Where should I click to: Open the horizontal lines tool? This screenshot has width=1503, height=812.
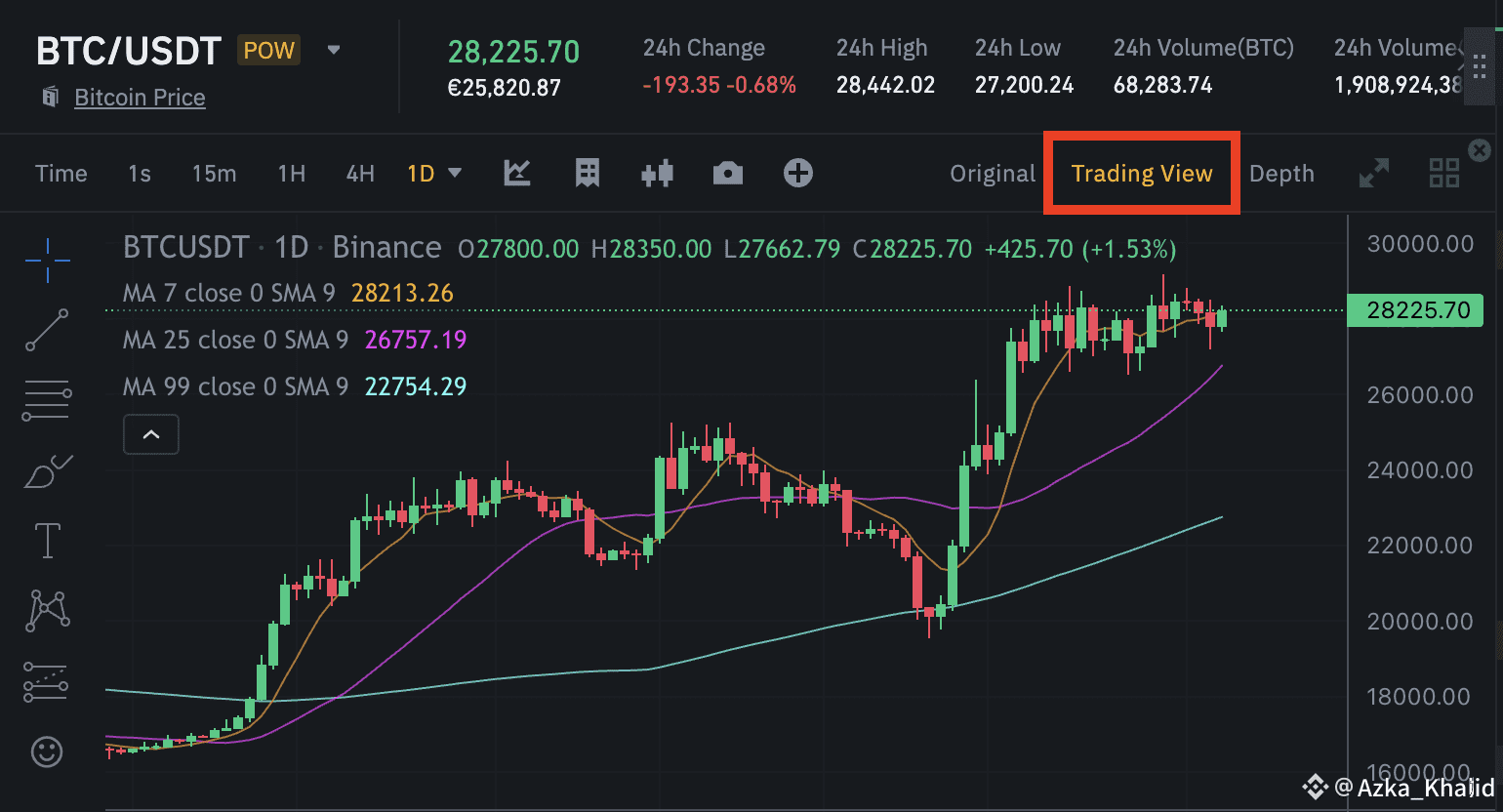point(47,400)
